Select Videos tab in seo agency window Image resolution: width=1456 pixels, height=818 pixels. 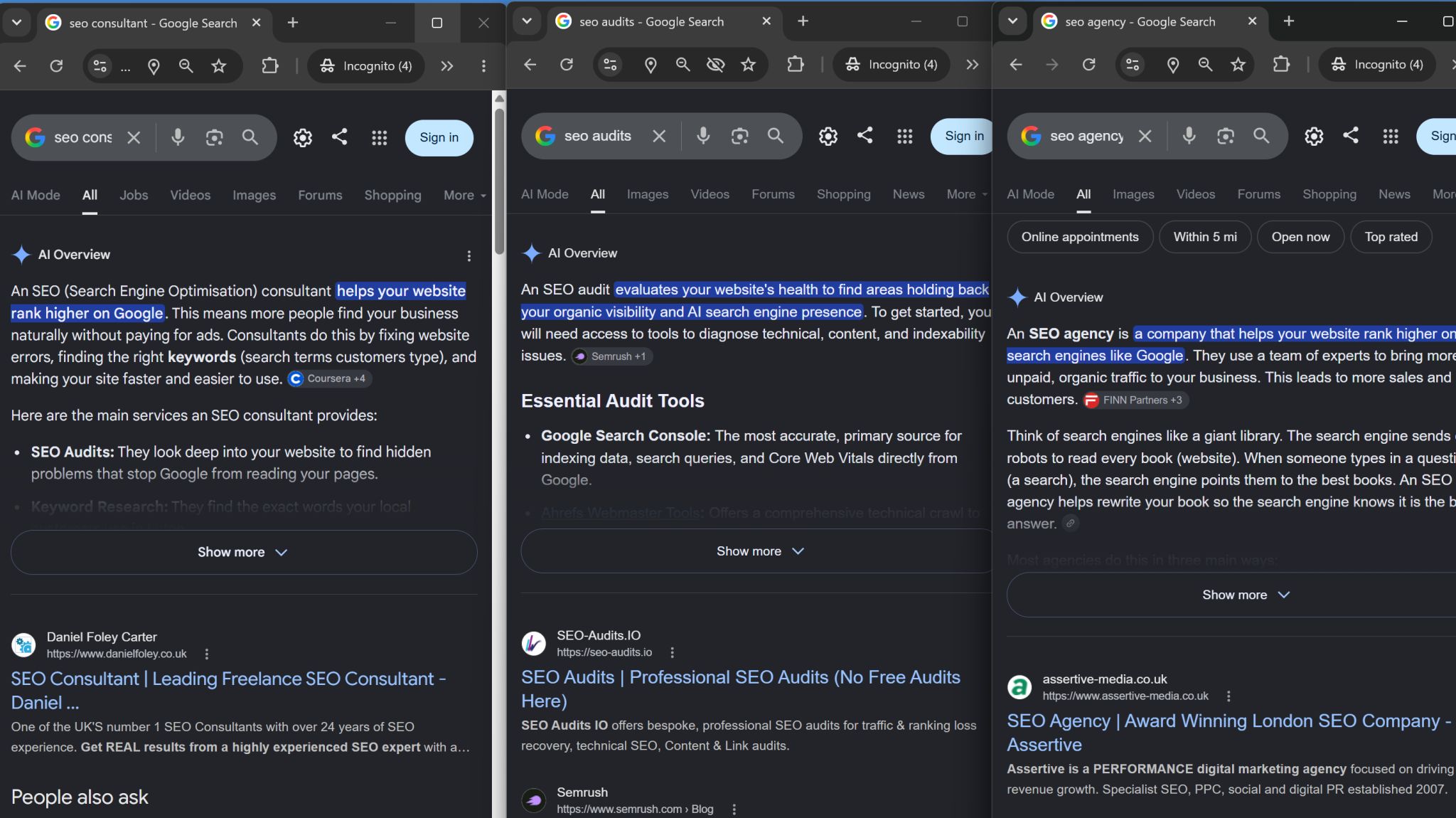point(1196,194)
